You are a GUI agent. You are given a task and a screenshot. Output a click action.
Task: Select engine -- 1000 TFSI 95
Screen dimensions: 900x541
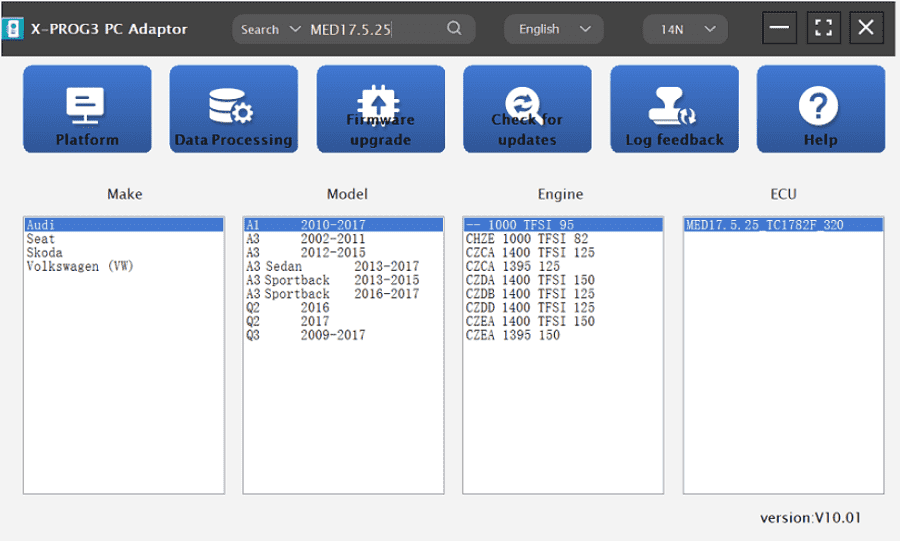coord(563,225)
